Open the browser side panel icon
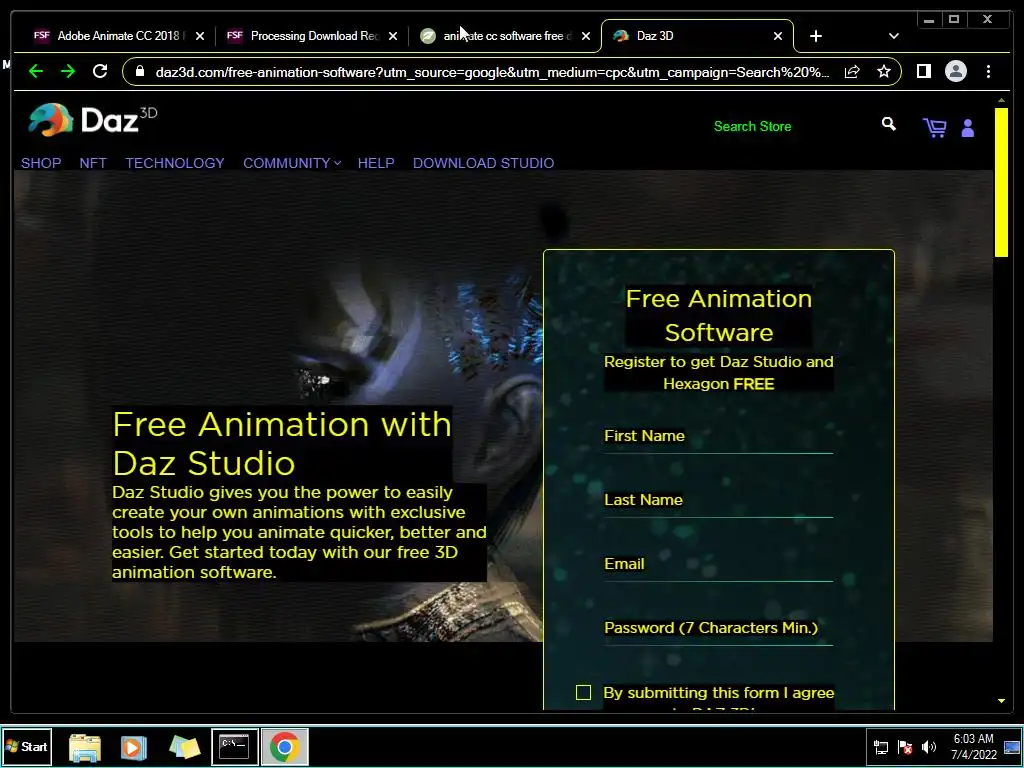The image size is (1024, 768). (x=923, y=71)
